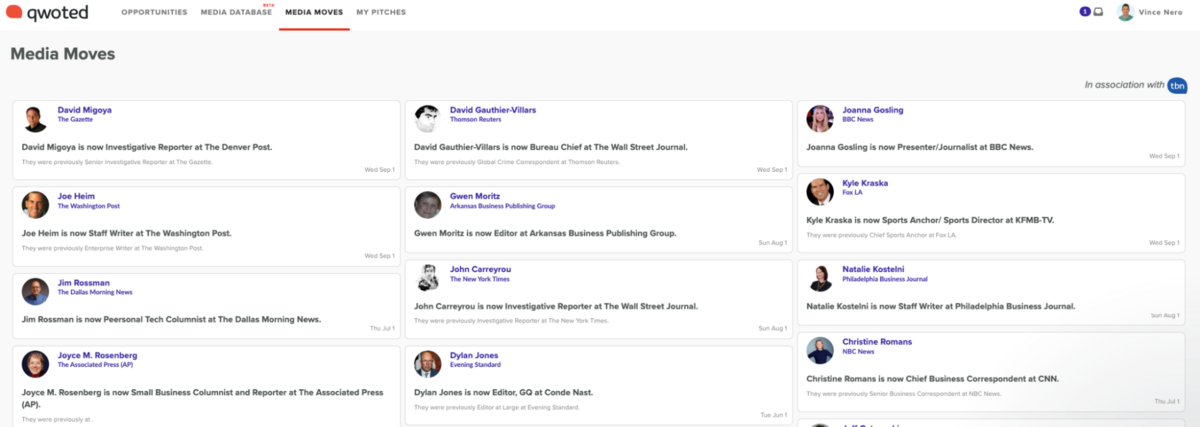1200x427 pixels.
Task: Click the Qwoted logo icon
Action: tap(14, 13)
